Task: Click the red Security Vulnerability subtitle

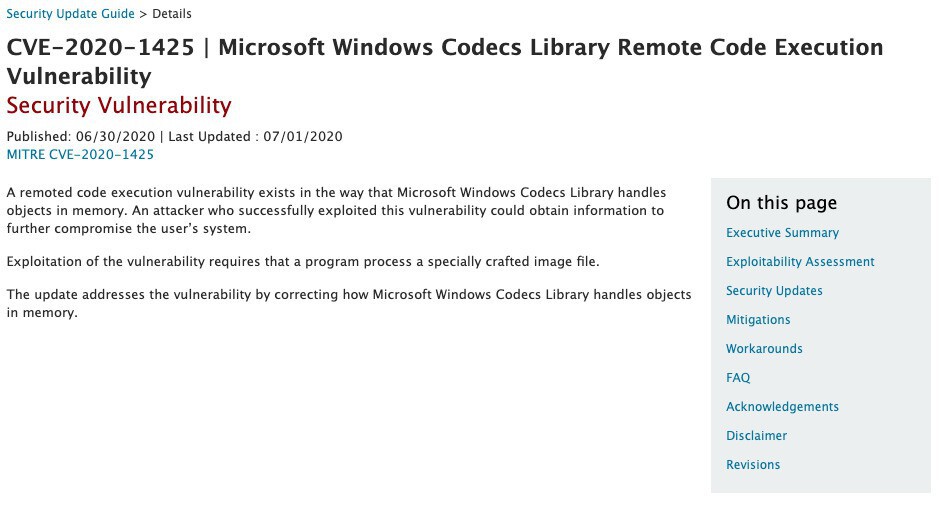Action: tap(119, 106)
